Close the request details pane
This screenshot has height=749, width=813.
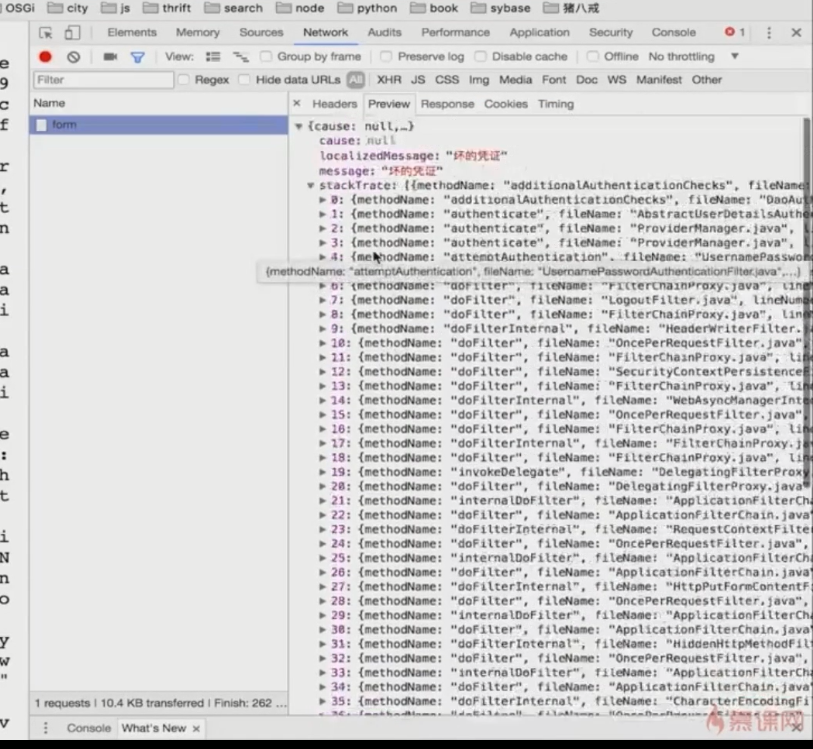pos(297,103)
